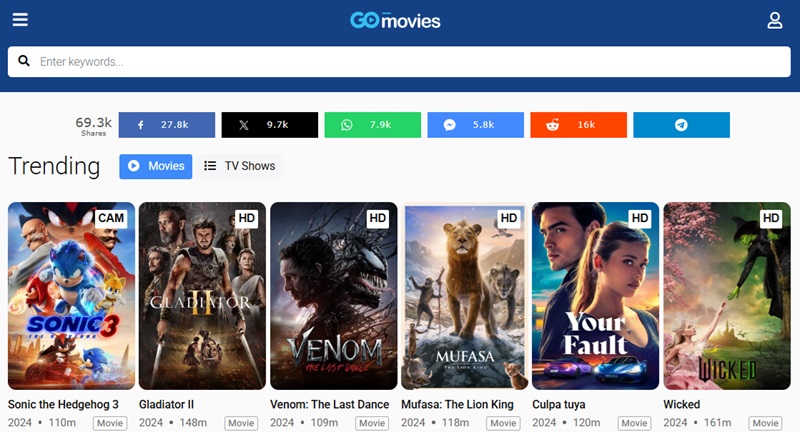
Task: Click Movie tag under Gladiator II
Action: [241, 423]
